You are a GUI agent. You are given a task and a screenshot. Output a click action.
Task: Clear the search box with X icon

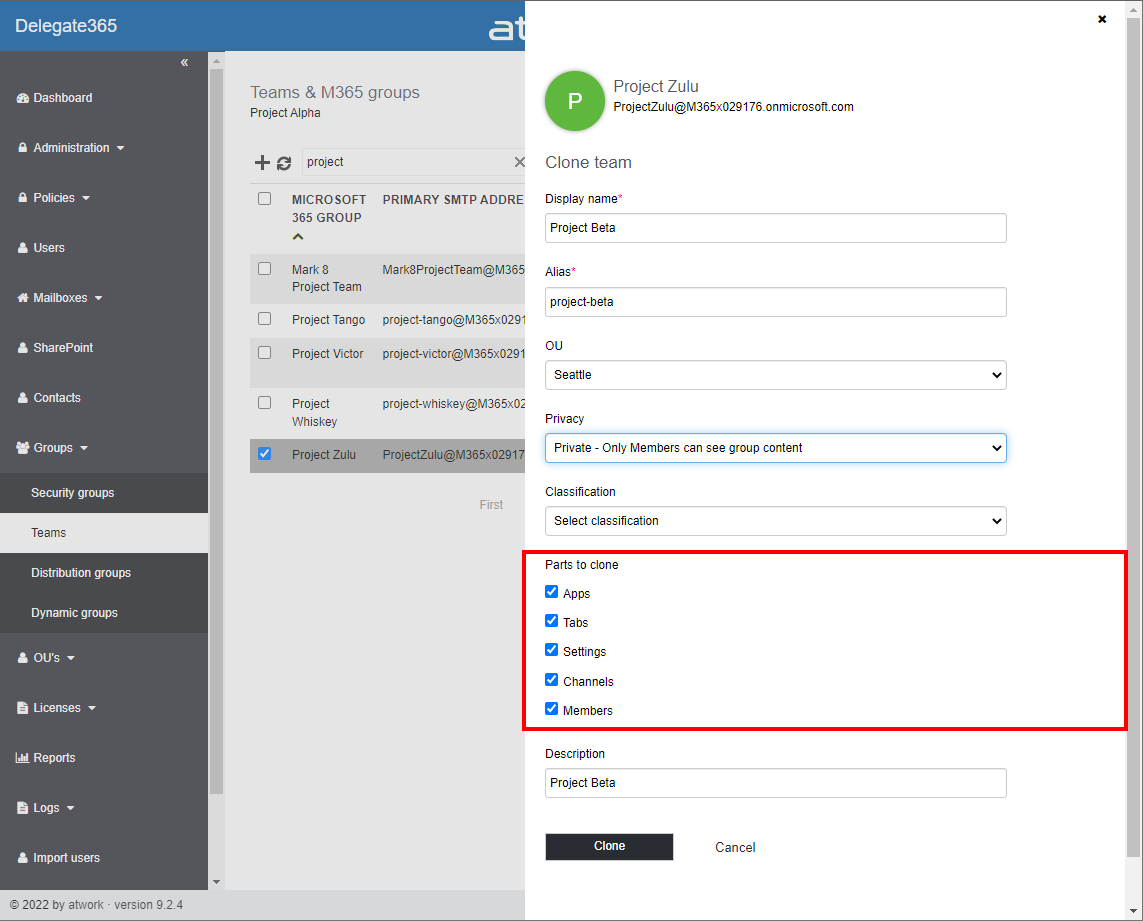pos(519,162)
